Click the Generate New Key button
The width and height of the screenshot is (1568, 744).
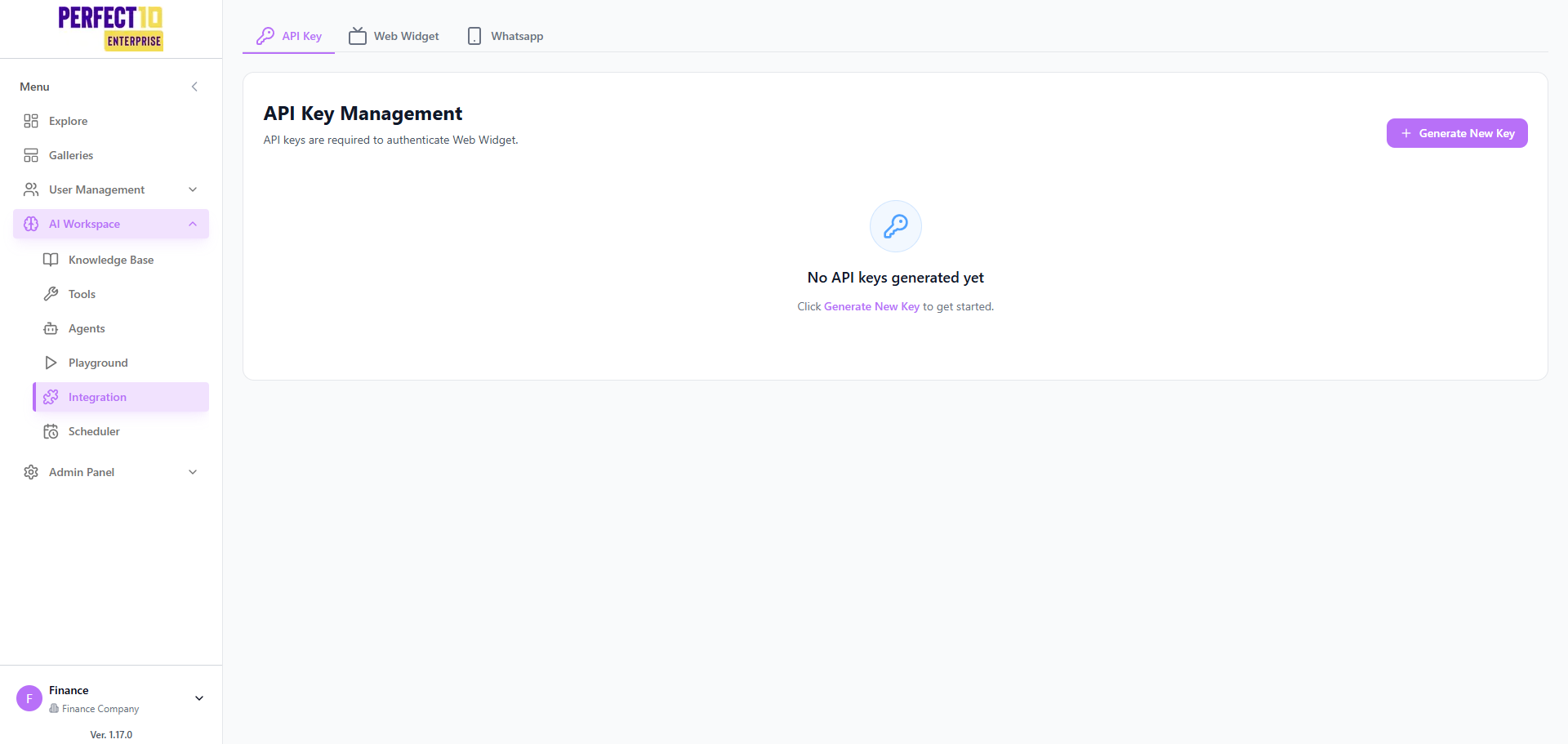[1457, 133]
